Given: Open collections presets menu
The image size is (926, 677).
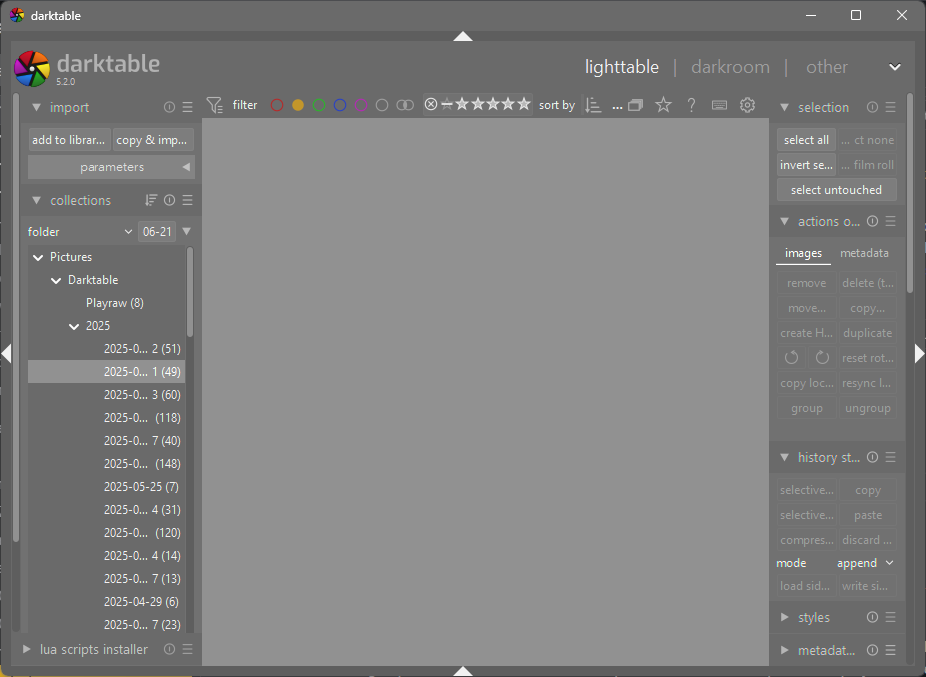Looking at the screenshot, I should pos(187,200).
